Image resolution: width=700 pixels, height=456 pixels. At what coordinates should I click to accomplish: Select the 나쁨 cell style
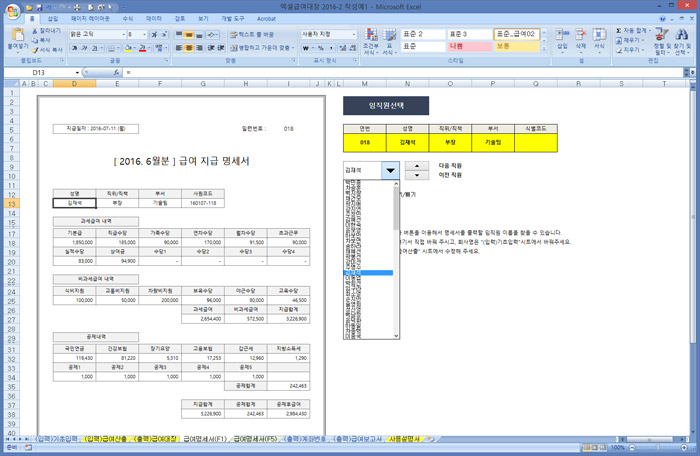coord(470,46)
